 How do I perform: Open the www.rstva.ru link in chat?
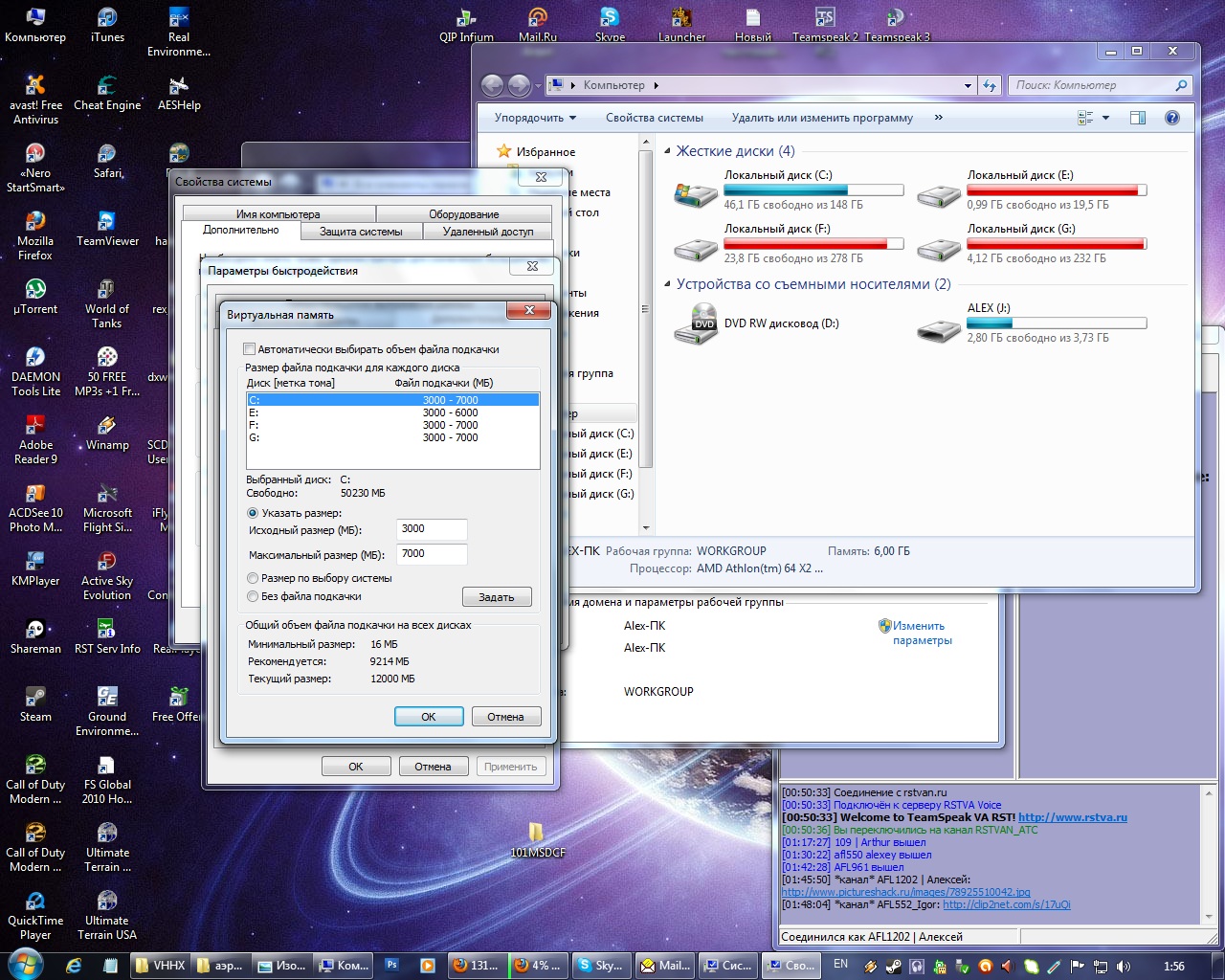[1072, 817]
